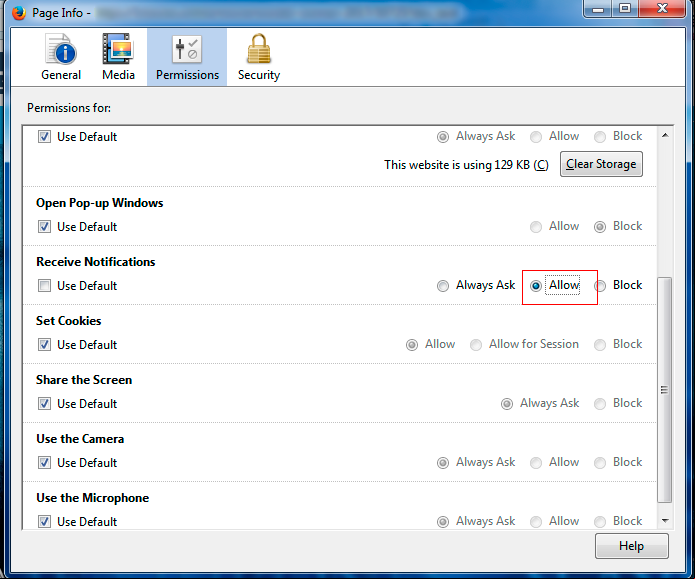Click the Clear Storage button
This screenshot has width=695, height=579.
[x=601, y=164]
